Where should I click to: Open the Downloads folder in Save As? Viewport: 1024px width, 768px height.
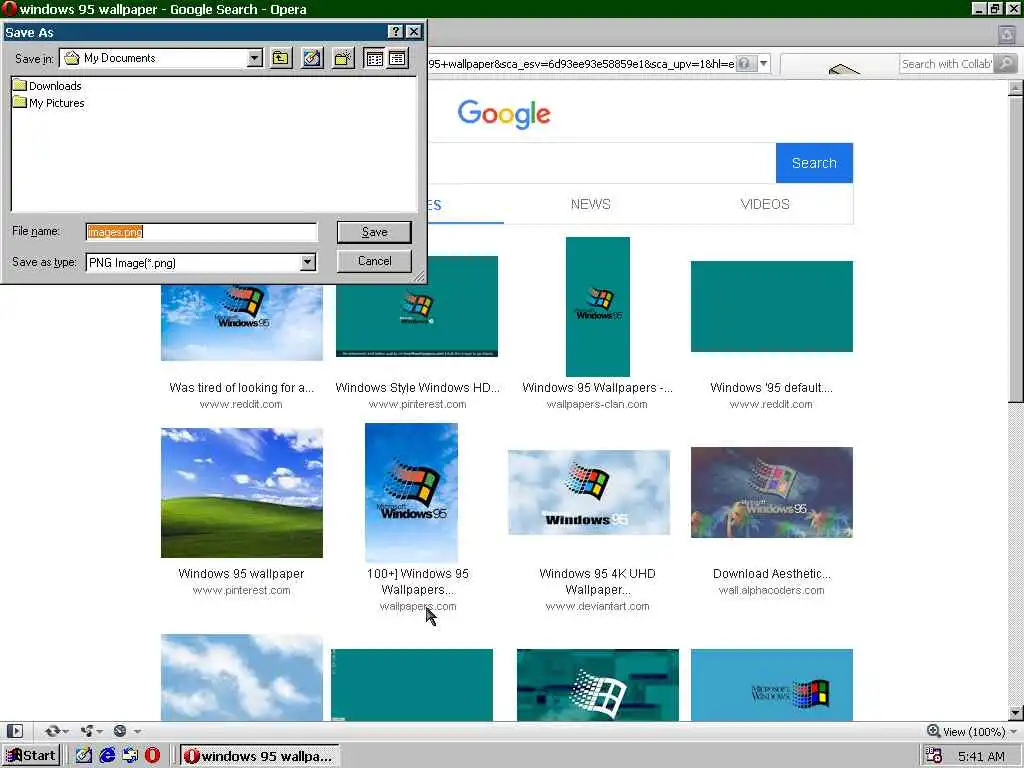(48, 86)
